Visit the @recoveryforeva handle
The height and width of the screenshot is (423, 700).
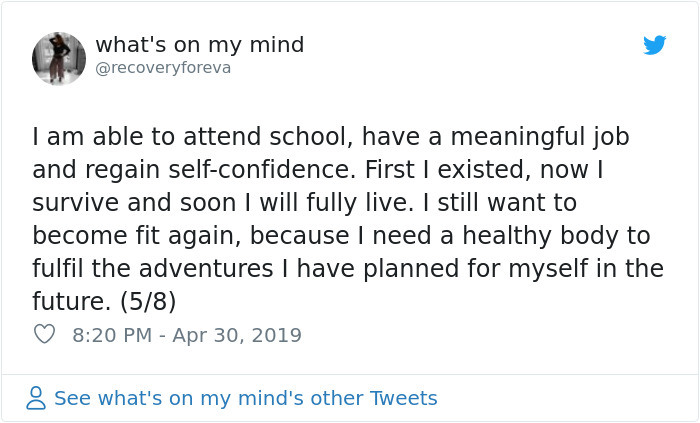point(163,68)
